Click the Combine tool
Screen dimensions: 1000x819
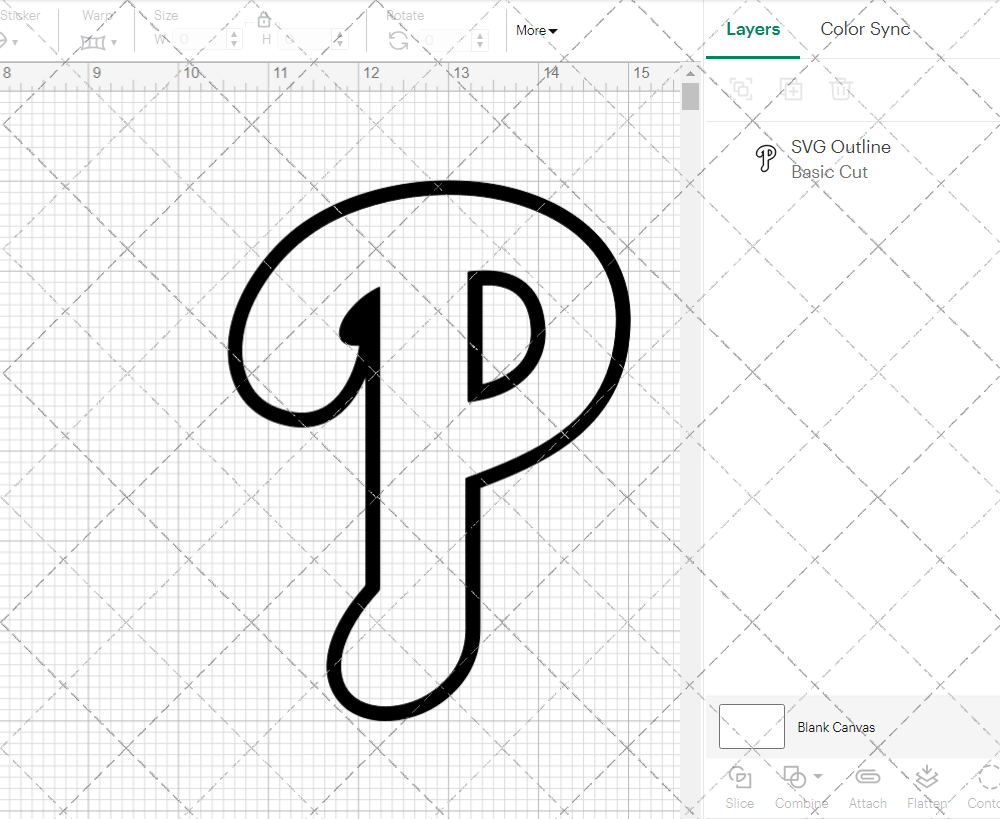coord(801,787)
